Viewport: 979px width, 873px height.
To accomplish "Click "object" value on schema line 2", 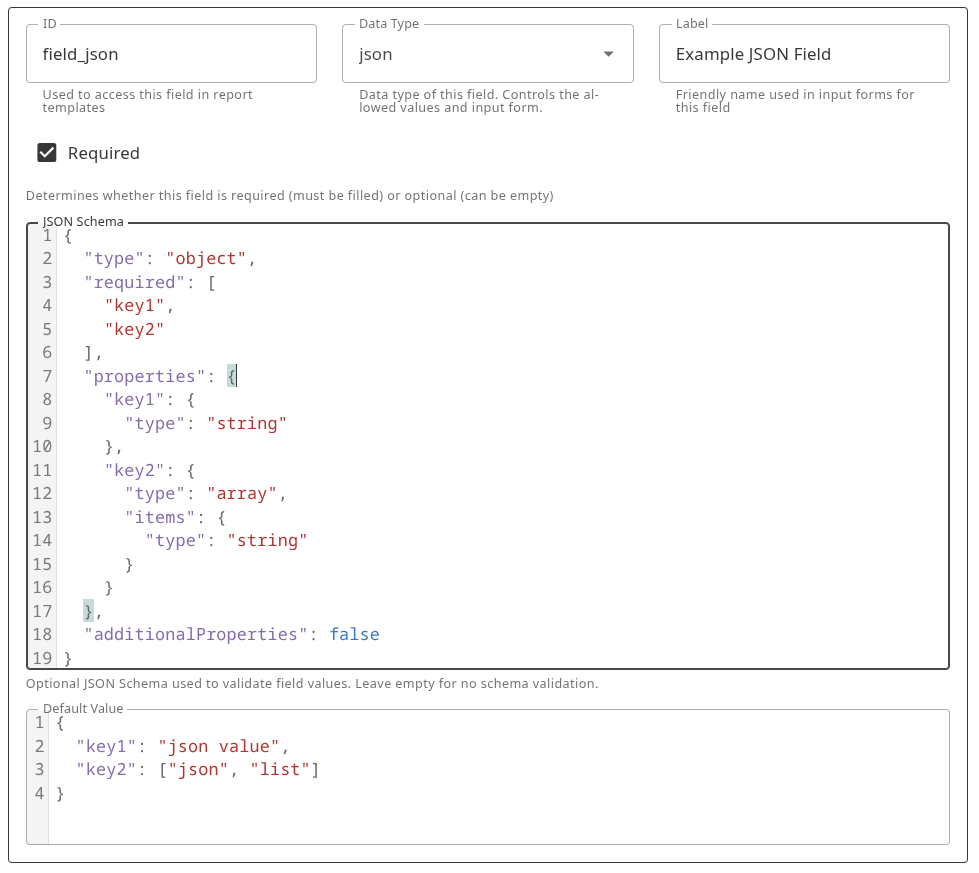I will click(x=206, y=259).
